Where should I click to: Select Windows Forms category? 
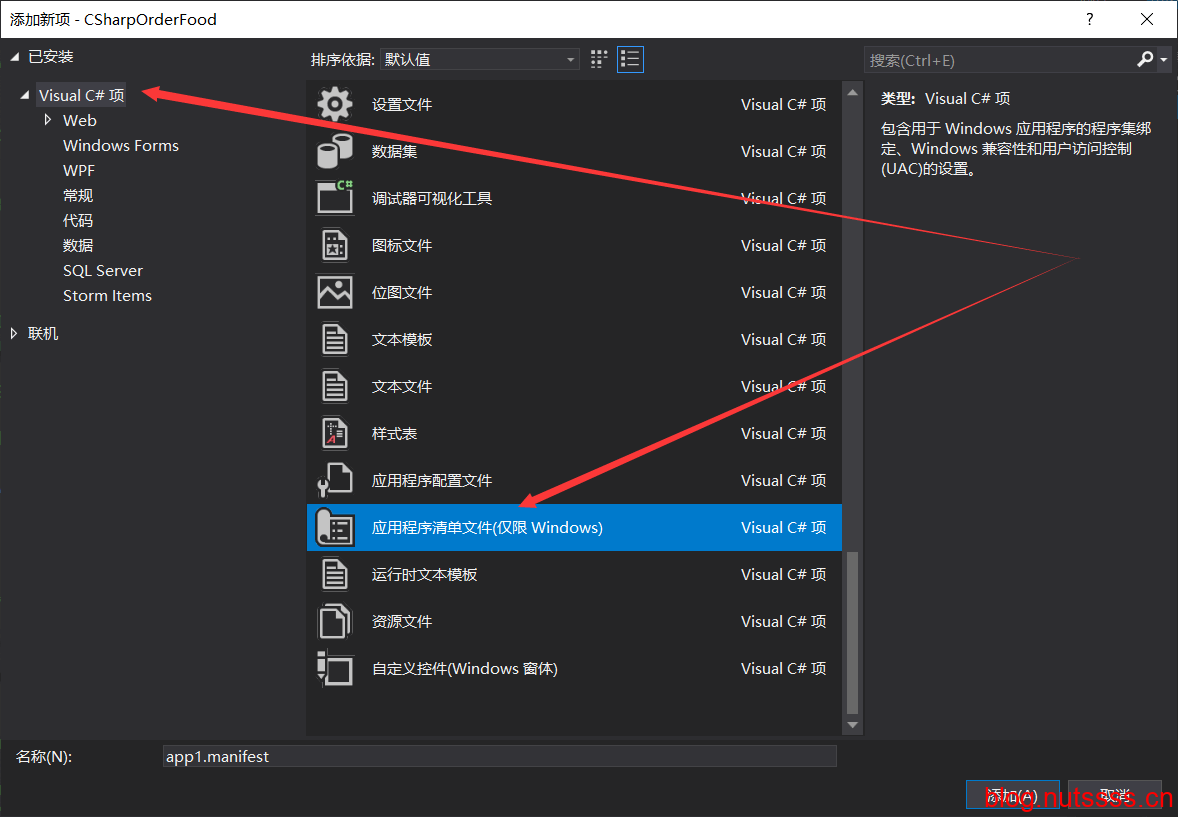121,146
